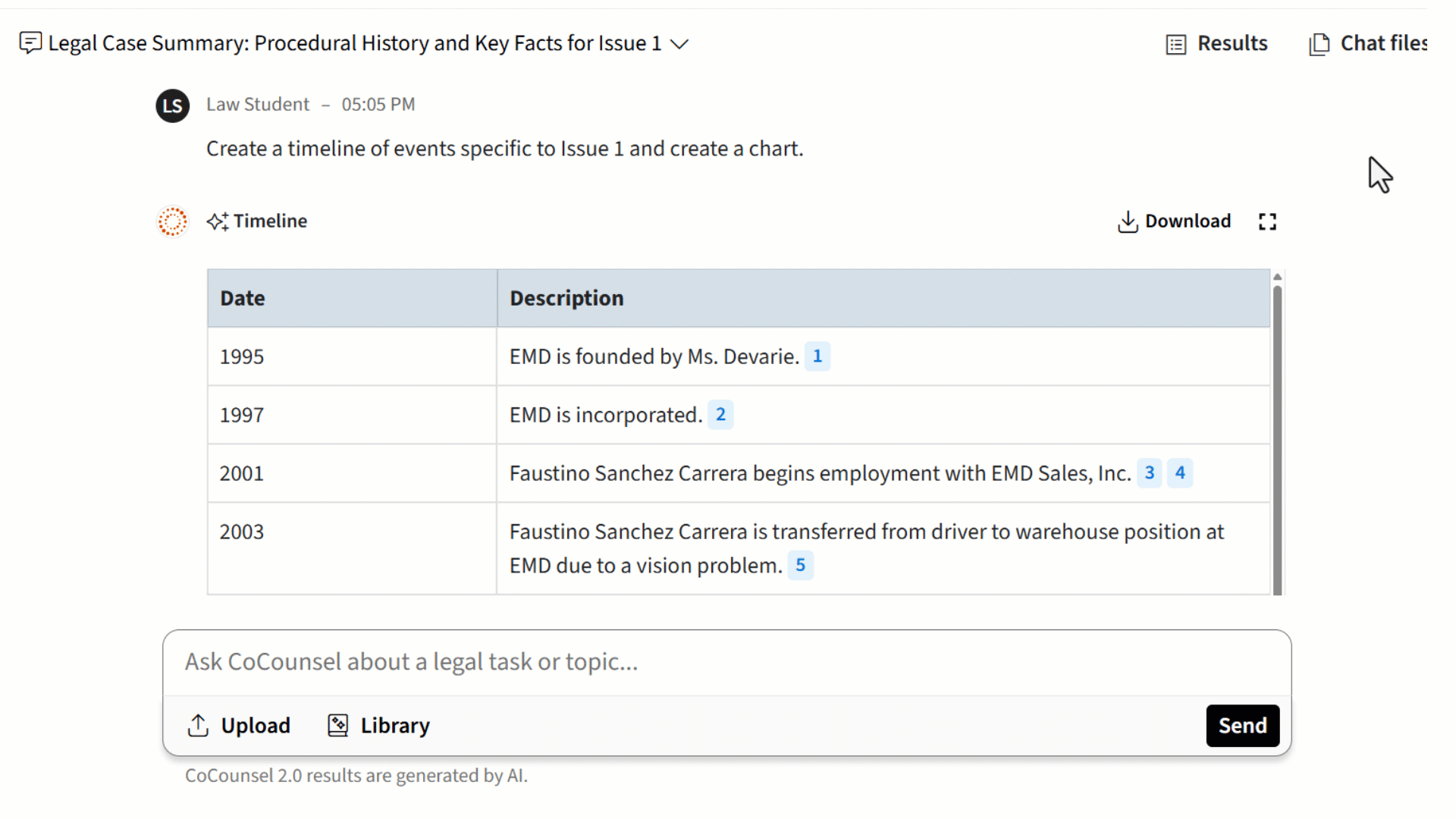Click the timeline table vertical scrollbar
The width and height of the screenshot is (1456, 819).
pyautogui.click(x=1277, y=440)
